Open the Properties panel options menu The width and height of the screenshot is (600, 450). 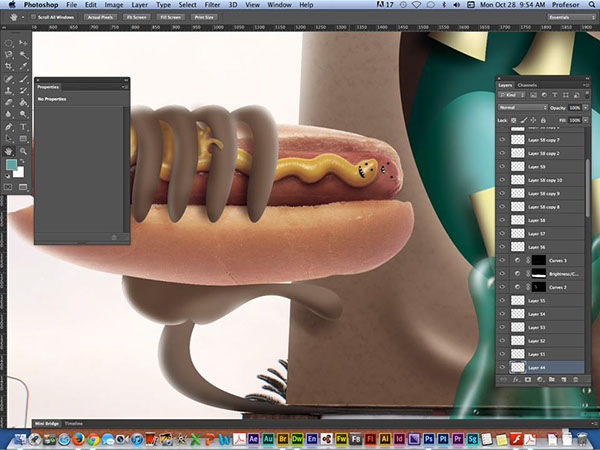point(125,87)
